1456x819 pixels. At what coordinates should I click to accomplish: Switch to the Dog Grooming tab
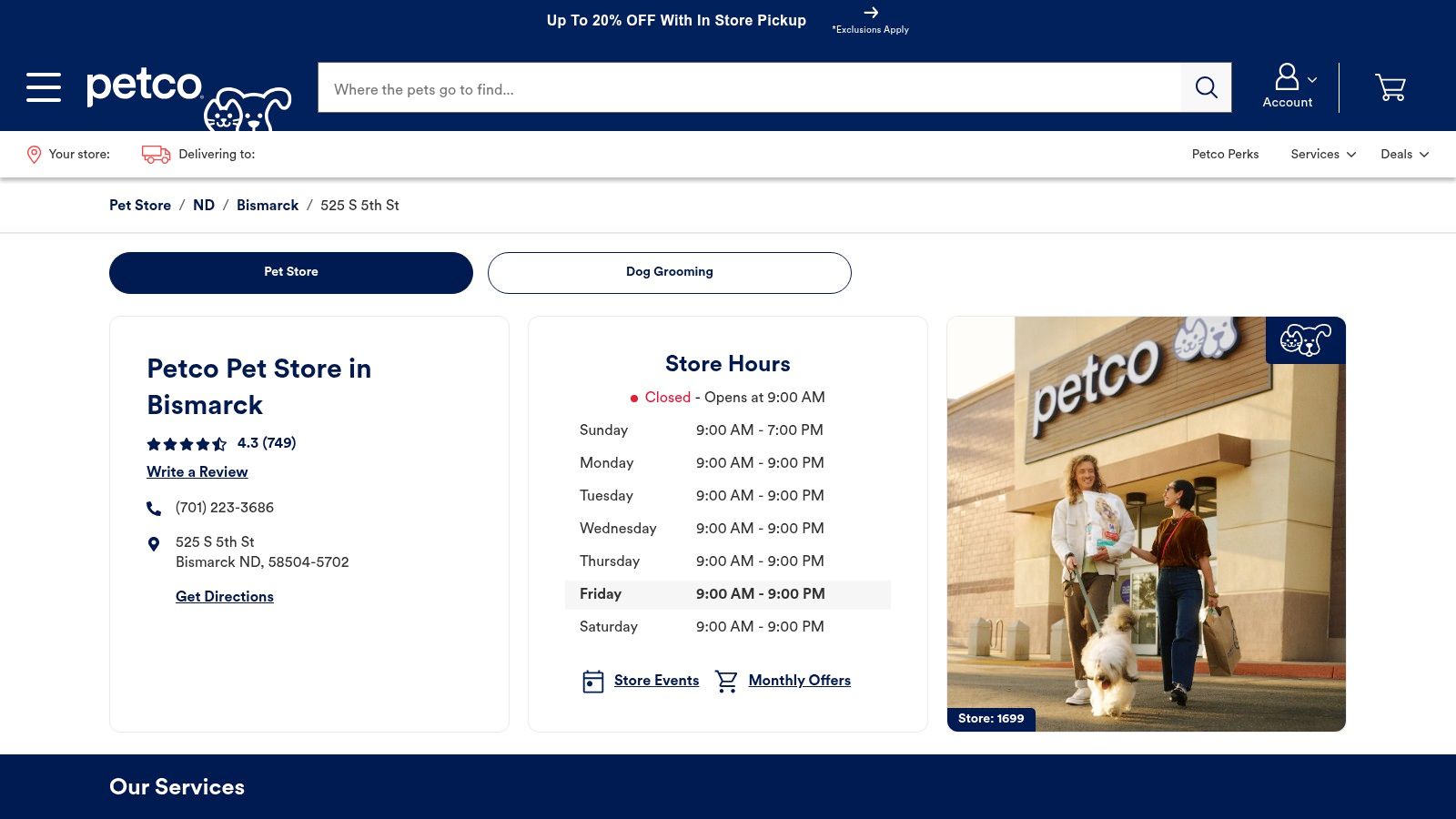click(670, 272)
